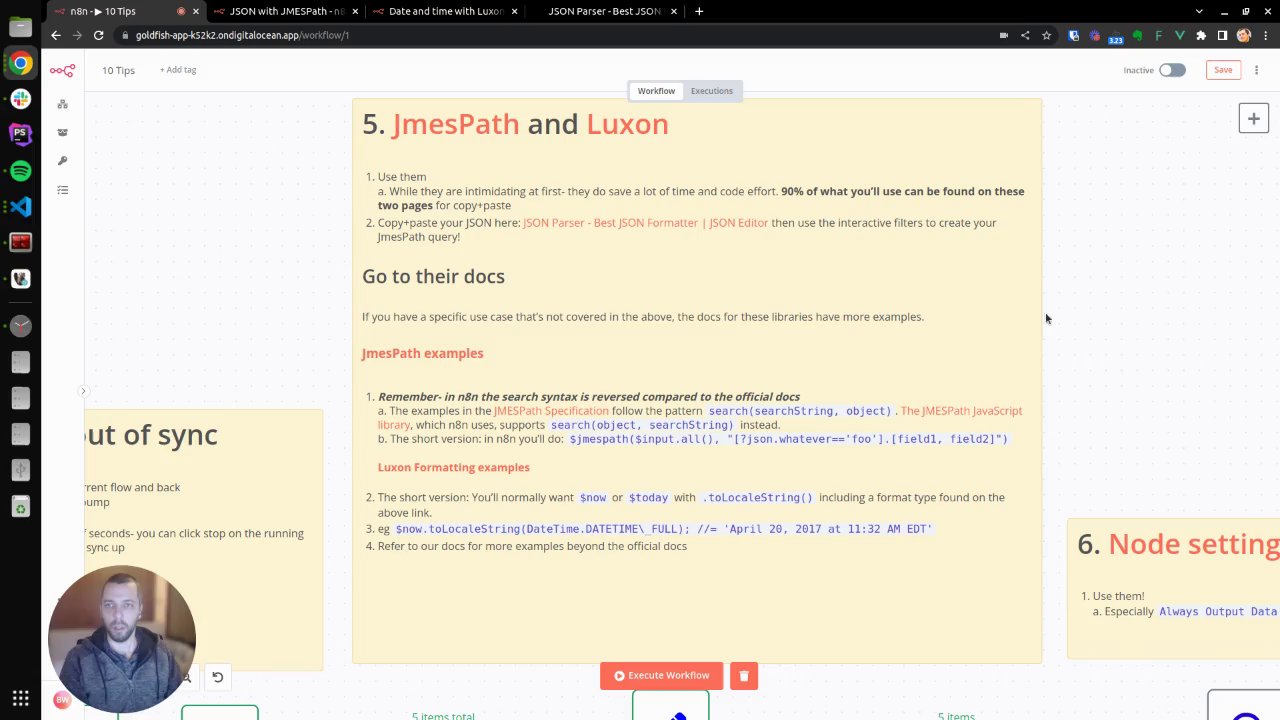Open the JmesPath heading link
The image size is (1280, 720).
coord(456,124)
